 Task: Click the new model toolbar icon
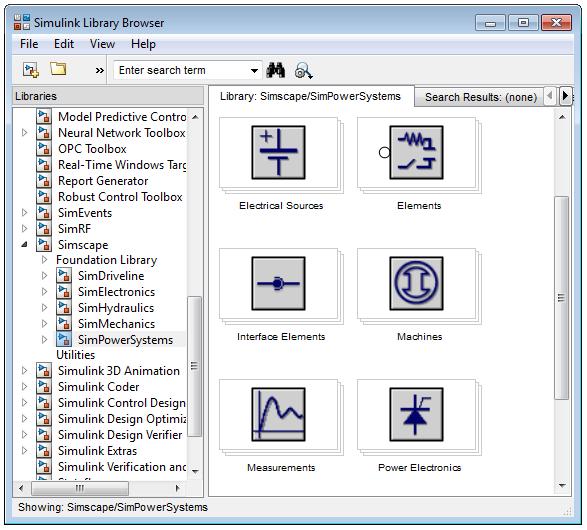pos(31,70)
